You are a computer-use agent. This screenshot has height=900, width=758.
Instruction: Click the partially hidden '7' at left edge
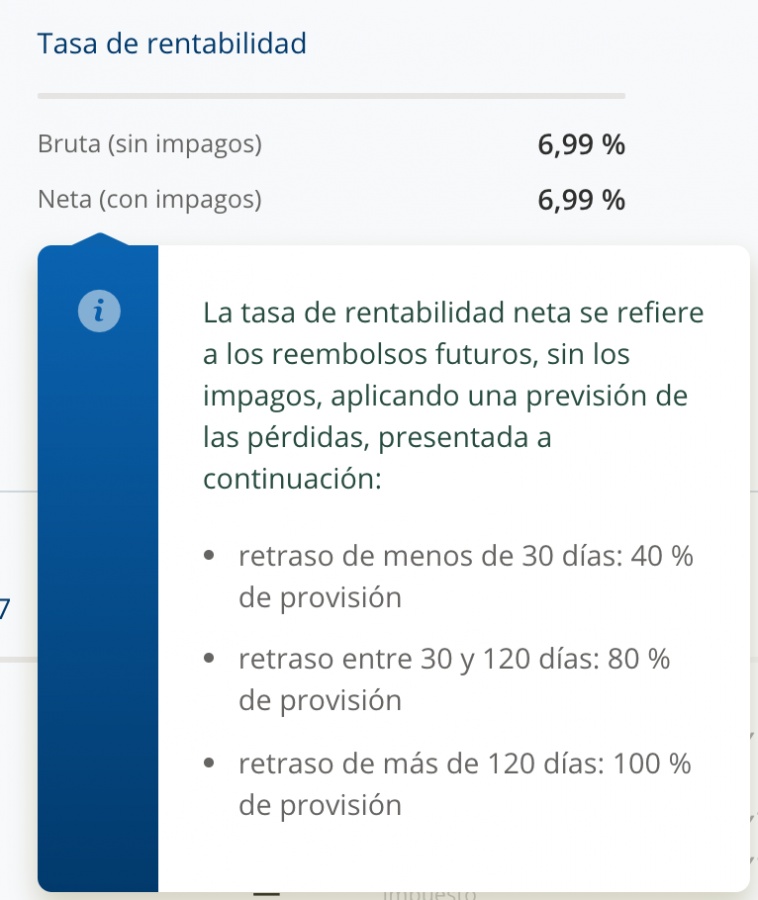(x=4, y=607)
